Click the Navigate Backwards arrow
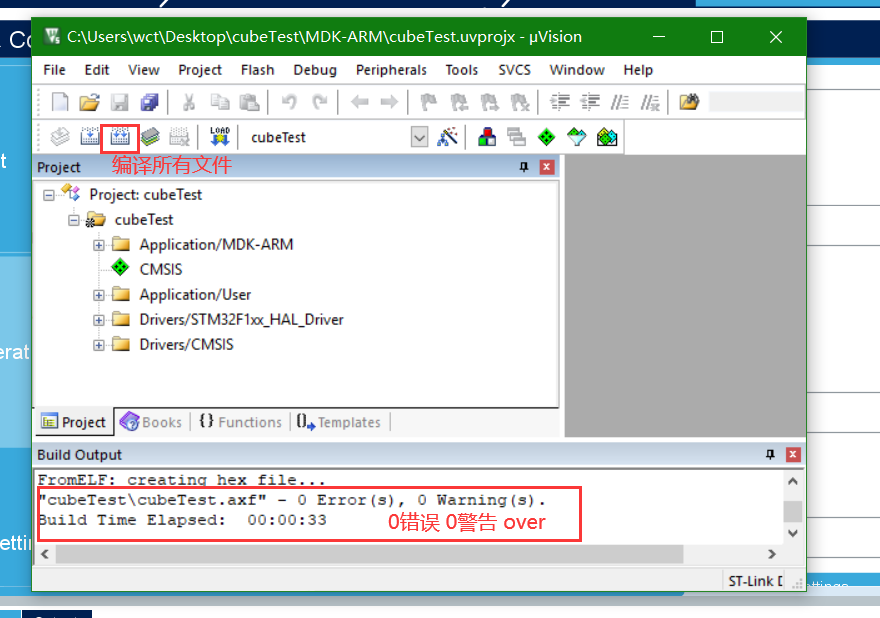This screenshot has width=880, height=618. [x=359, y=102]
